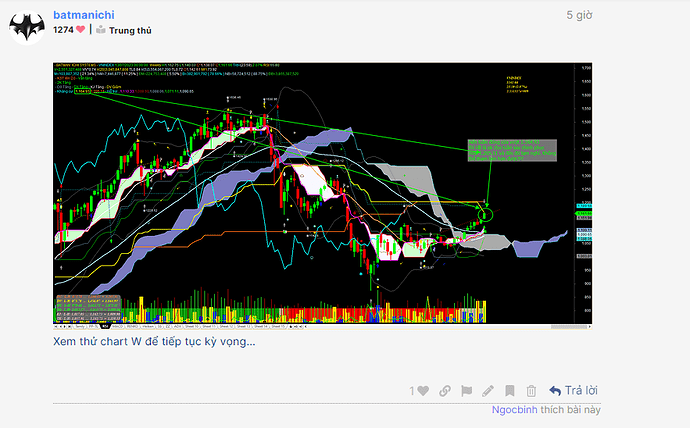Screen dimensions: 690x428
Task: Copy the post link with chain icon
Action: 445,391
